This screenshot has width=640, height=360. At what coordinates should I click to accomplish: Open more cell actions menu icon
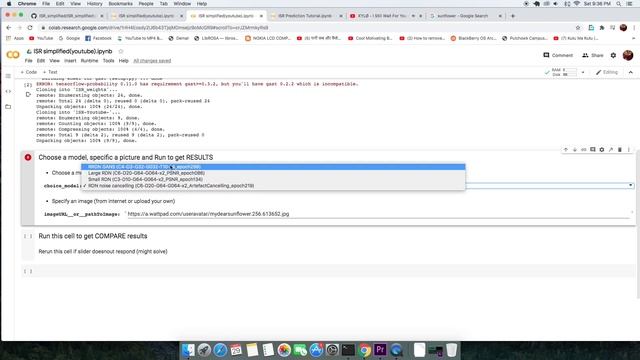(629, 150)
